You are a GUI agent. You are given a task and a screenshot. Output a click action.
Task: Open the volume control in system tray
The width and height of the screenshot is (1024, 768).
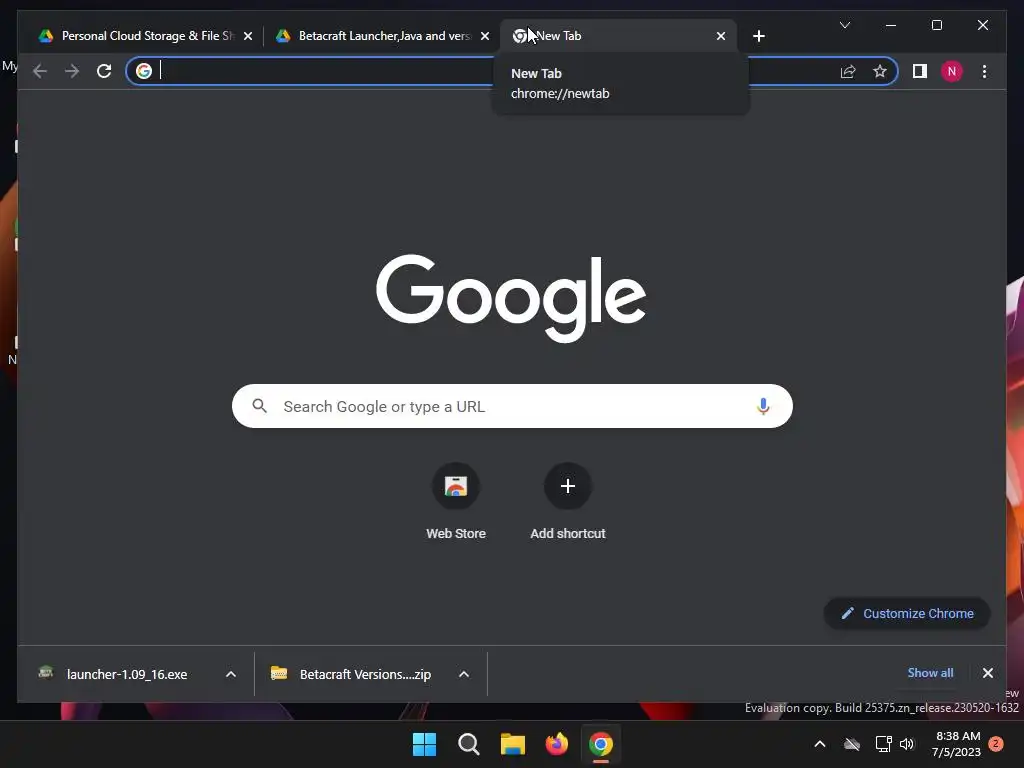point(907,744)
